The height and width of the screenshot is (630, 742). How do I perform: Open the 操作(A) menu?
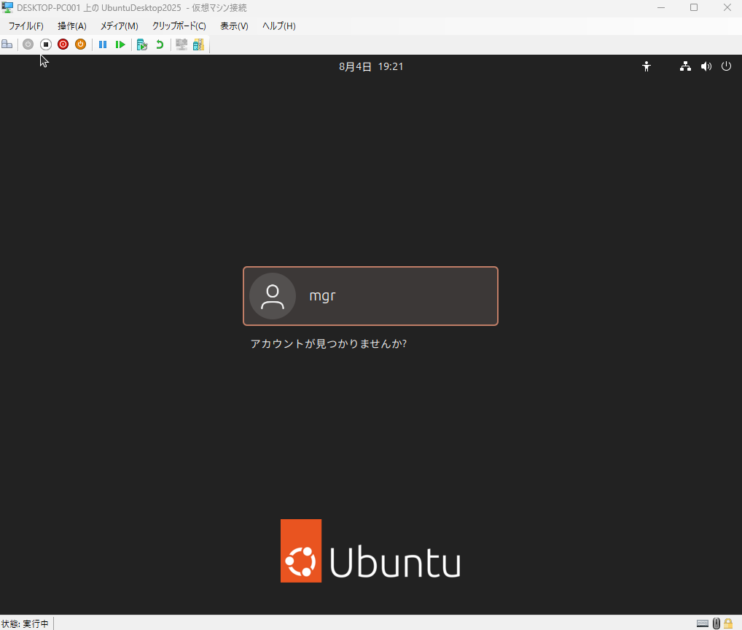pyautogui.click(x=72, y=26)
